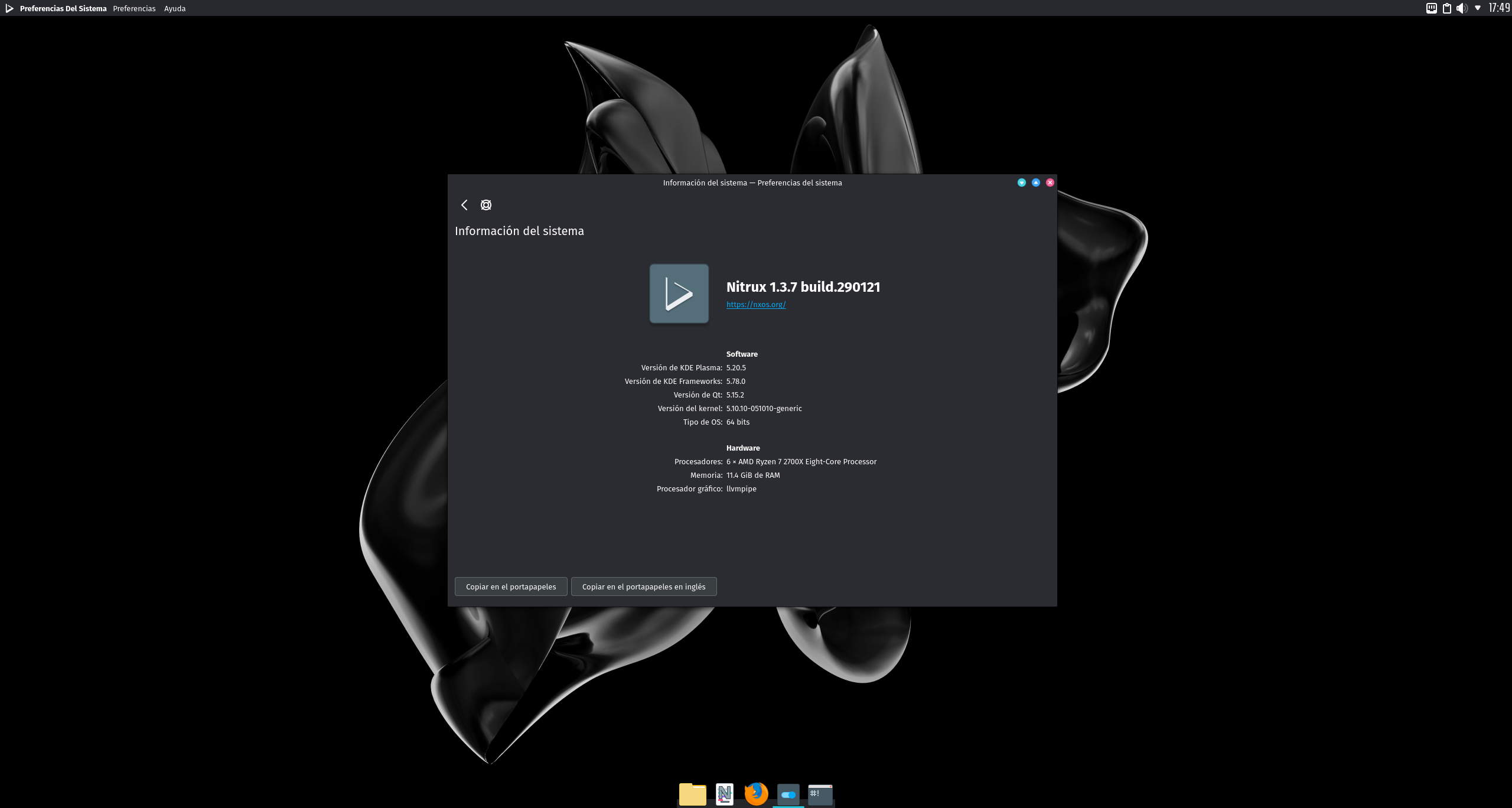The width and height of the screenshot is (1512, 808).
Task: Click graphics processor value llvmpipe
Action: point(741,488)
